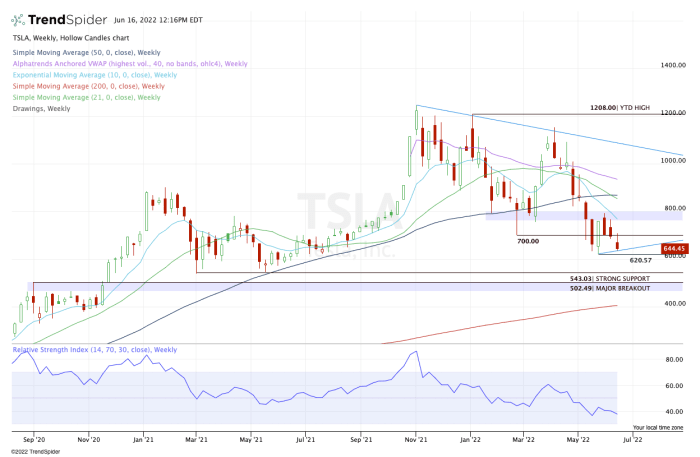Select Simple Moving Average (200) legend entry

point(88,86)
